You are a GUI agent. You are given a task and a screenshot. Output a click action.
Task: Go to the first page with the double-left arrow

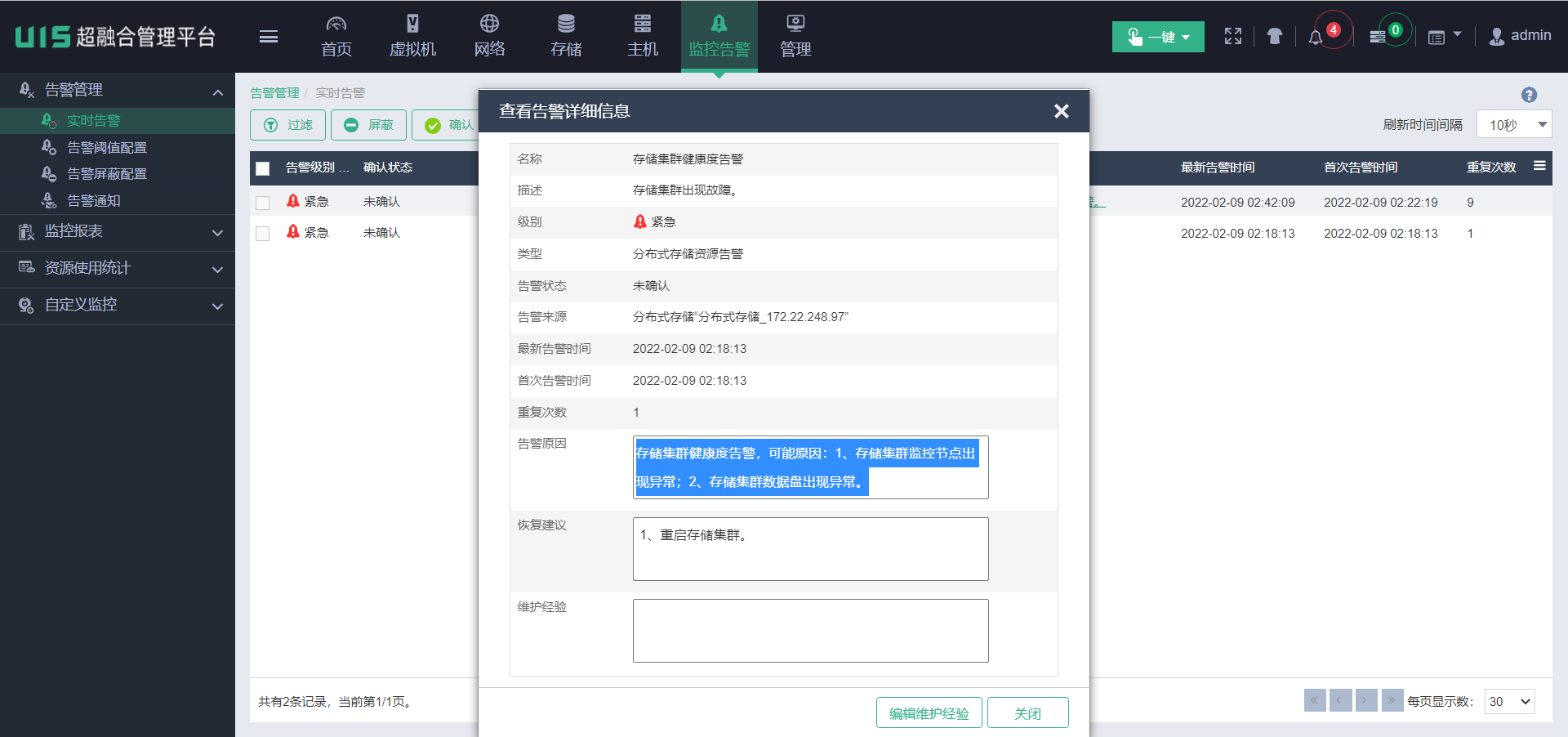(x=1315, y=701)
